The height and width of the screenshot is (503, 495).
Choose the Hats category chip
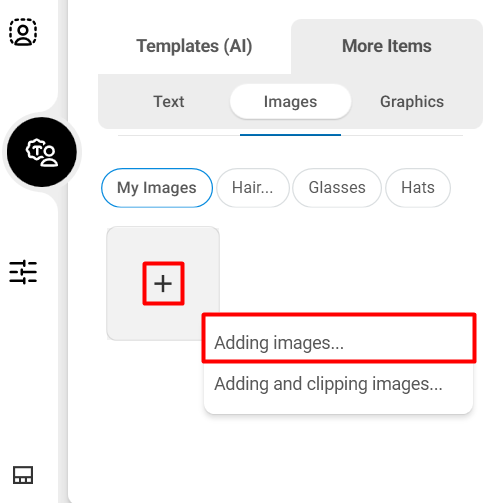418,188
